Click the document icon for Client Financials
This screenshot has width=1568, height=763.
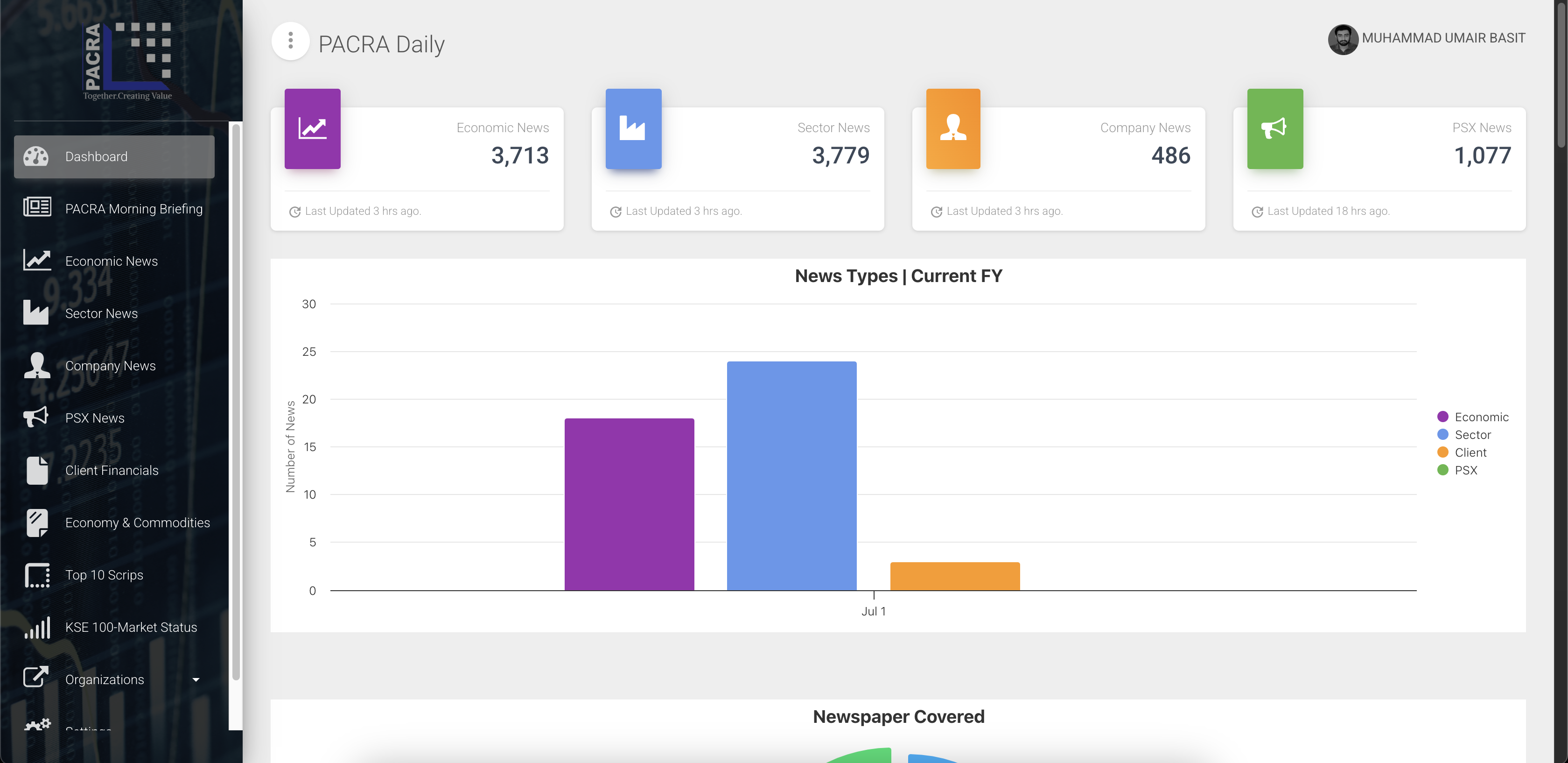[x=37, y=470]
